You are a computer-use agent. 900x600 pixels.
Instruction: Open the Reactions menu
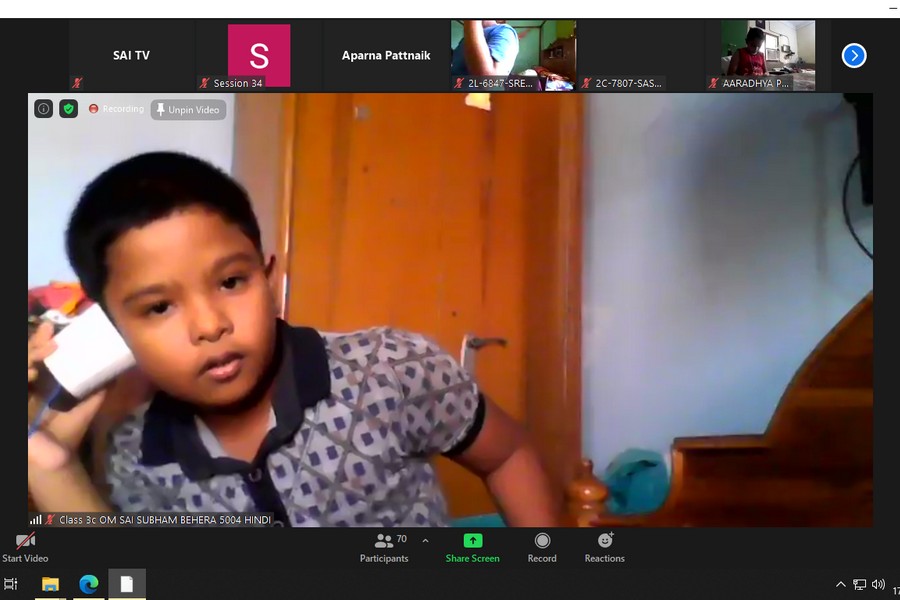(604, 541)
